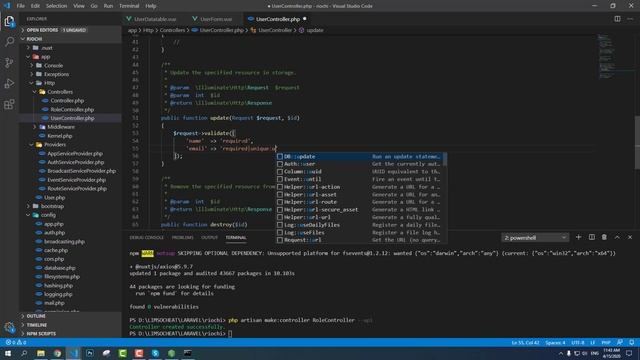Image resolution: width=640 pixels, height=360 pixels.
Task: Open the powershell terminal selector dropdown
Action: [x=535, y=238]
